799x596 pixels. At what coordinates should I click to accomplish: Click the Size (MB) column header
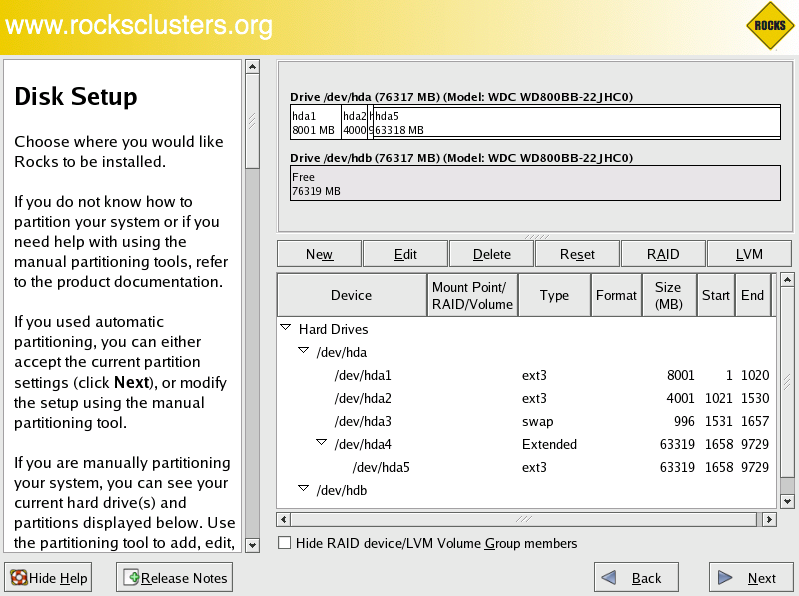tap(667, 295)
